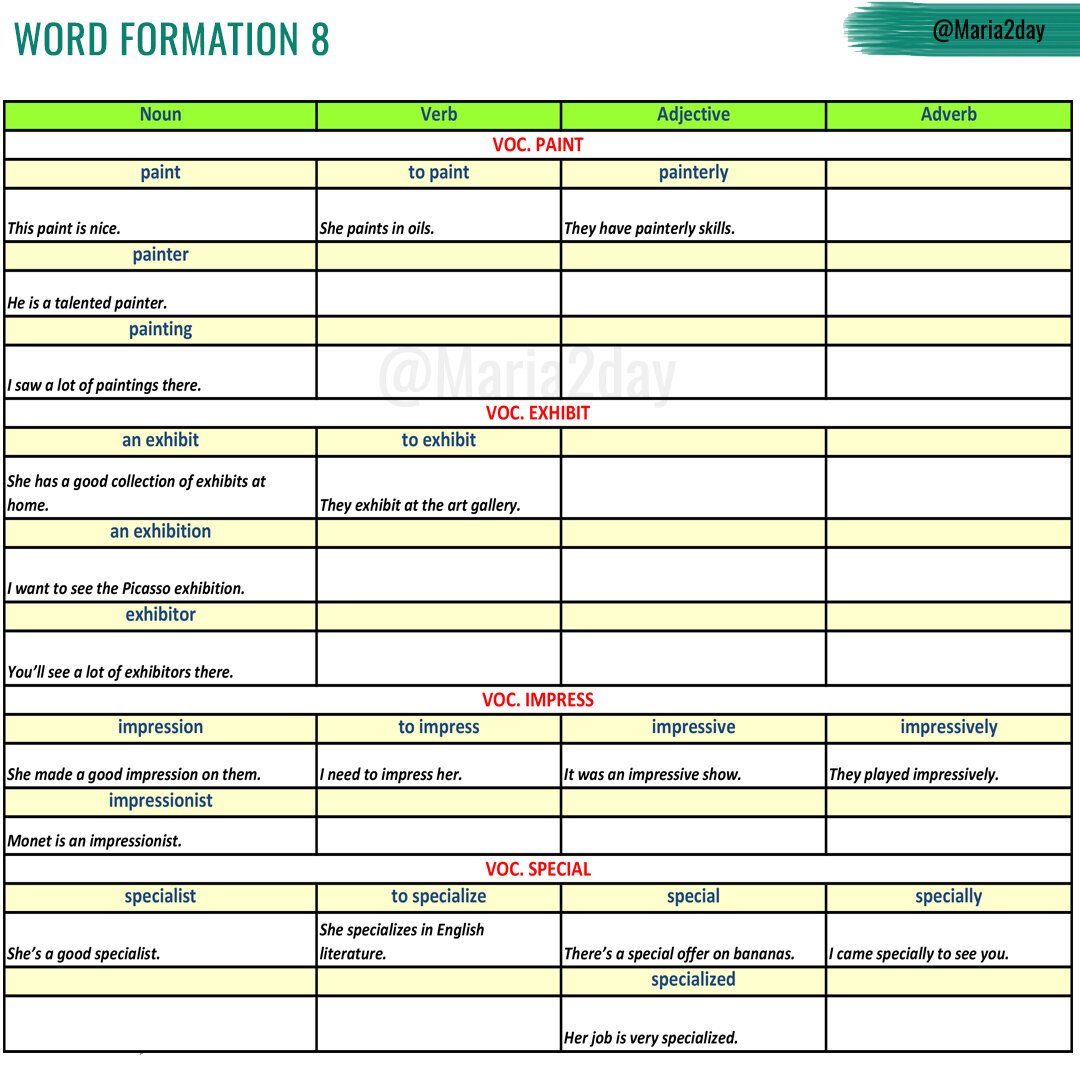
Task: Click the noun cell 'painter'
Action: (x=160, y=256)
